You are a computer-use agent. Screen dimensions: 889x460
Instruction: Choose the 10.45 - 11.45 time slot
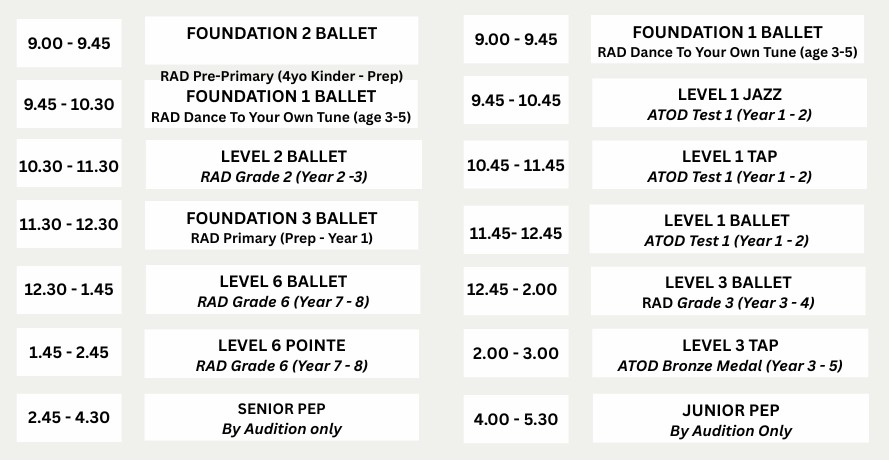[515, 165]
